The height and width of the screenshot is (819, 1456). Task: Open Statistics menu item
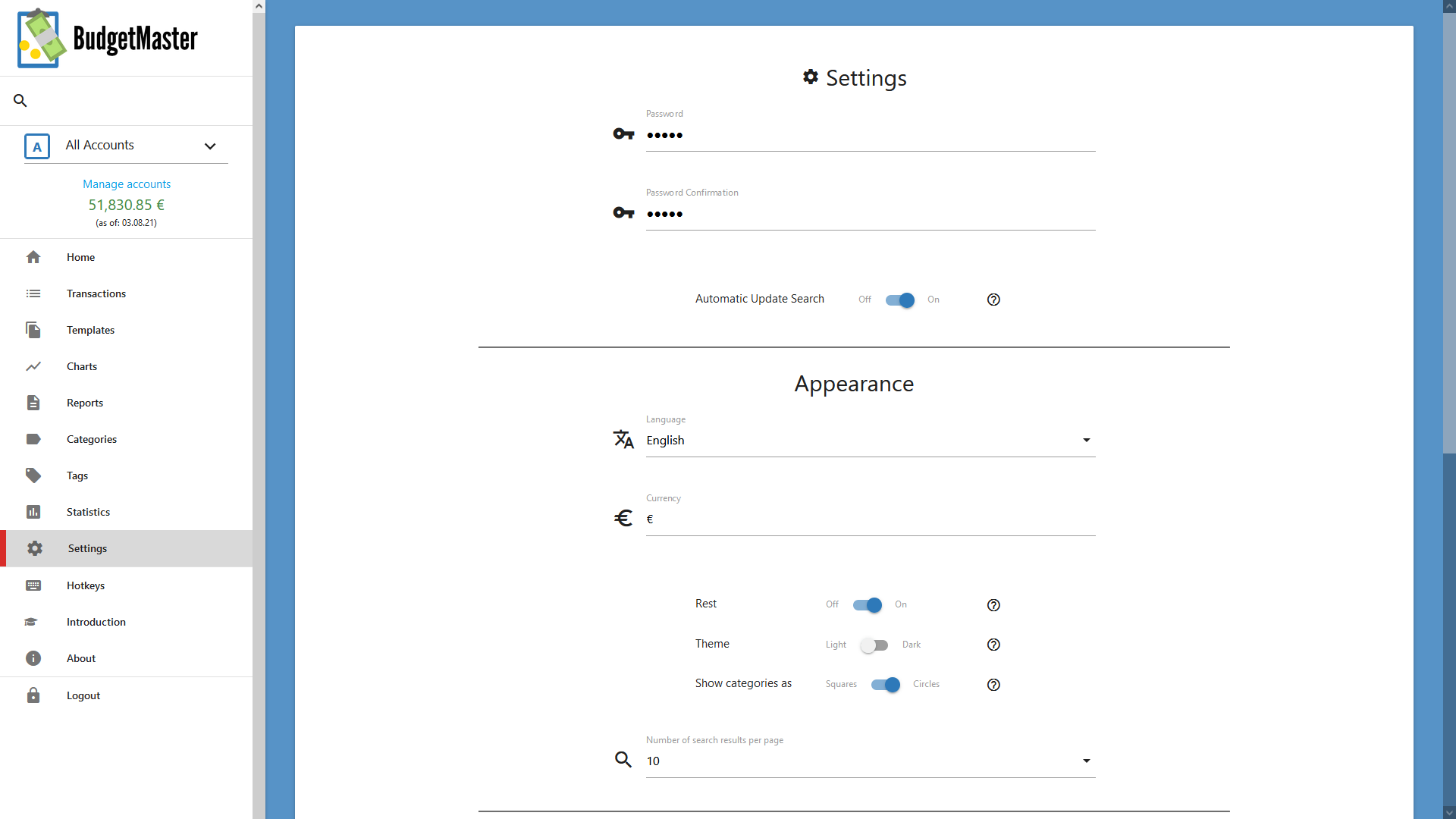click(127, 512)
